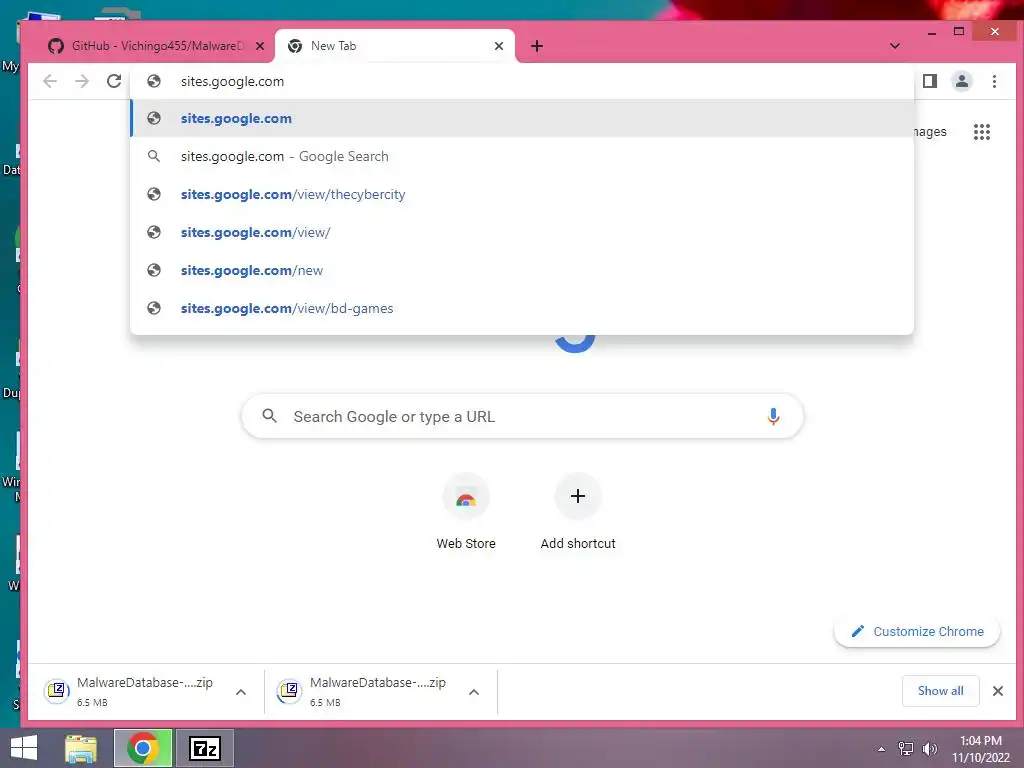Click the second MalwareDatabase zip file icon
This screenshot has width=1024, height=768.
click(289, 691)
